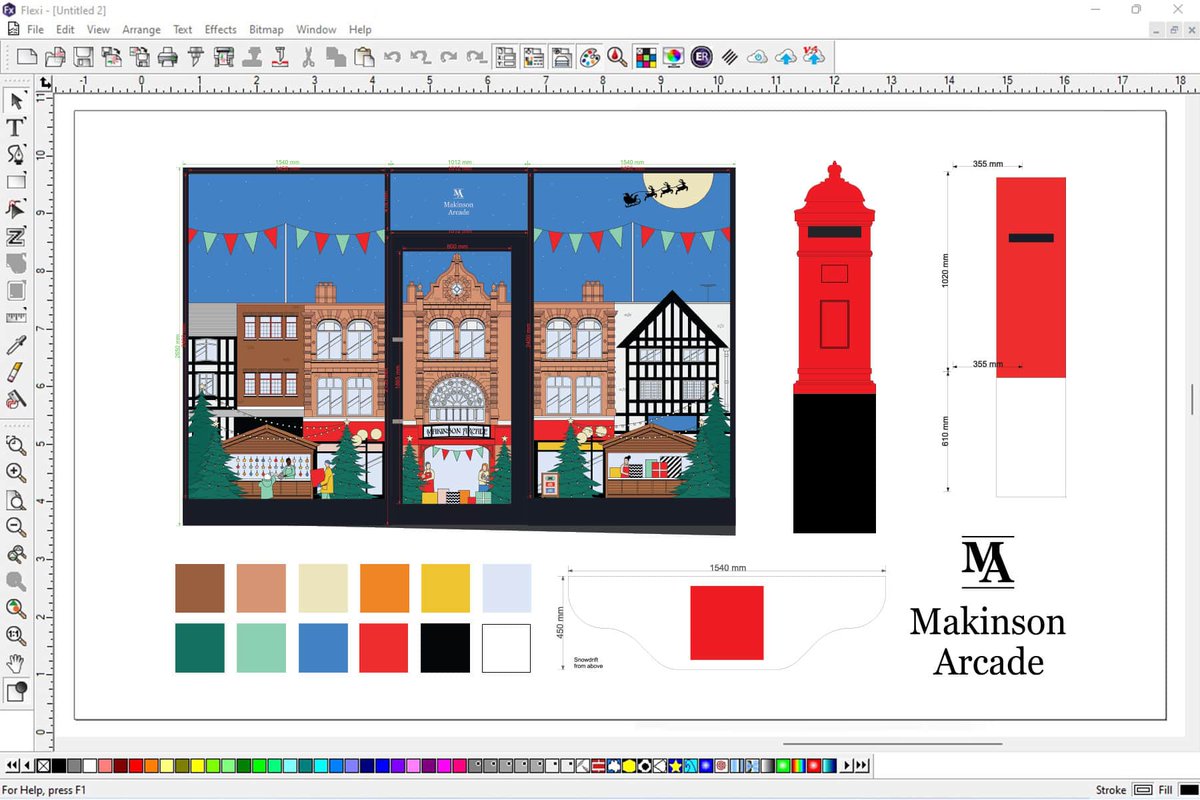Open the color palette painter icon
The image size is (1200, 800).
590,57
